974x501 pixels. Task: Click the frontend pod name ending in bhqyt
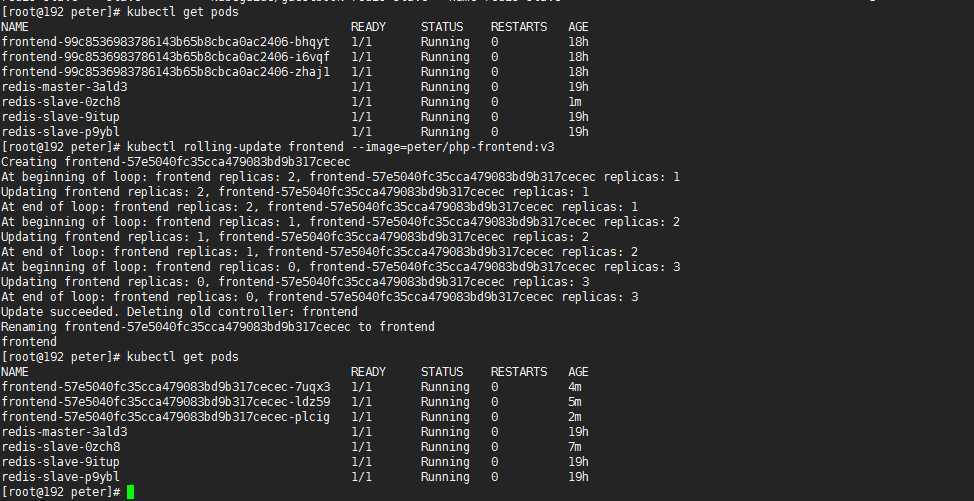[x=166, y=42]
